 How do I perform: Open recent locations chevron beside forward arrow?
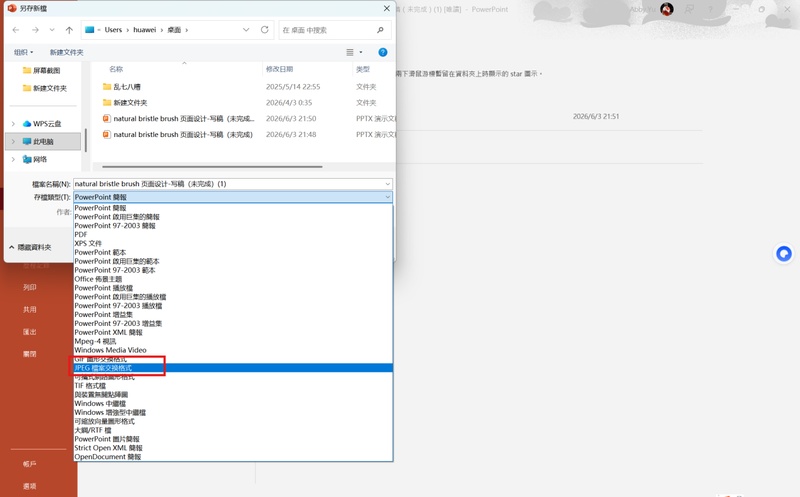click(52, 30)
